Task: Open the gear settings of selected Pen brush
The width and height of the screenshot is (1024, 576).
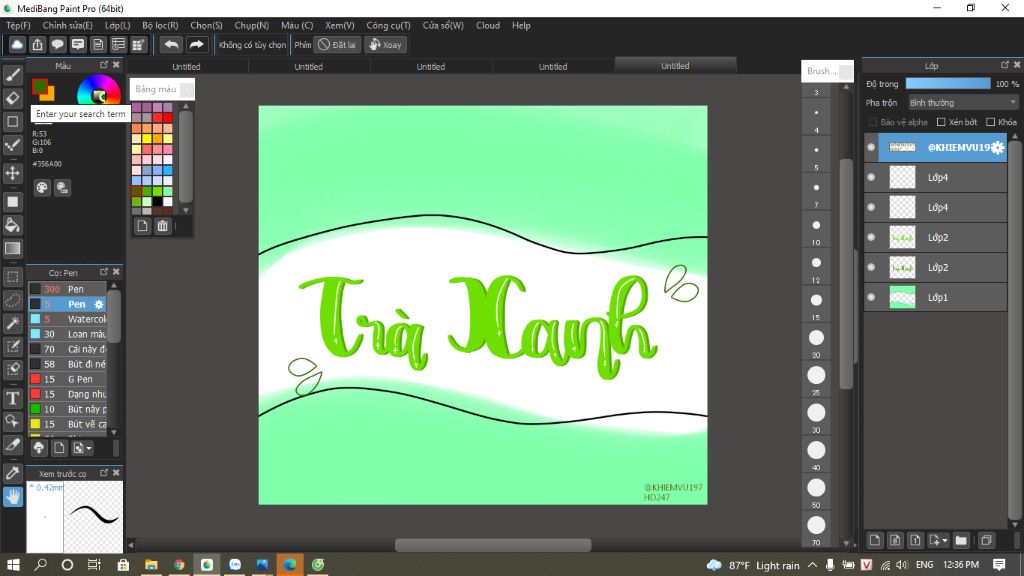Action: 99,304
